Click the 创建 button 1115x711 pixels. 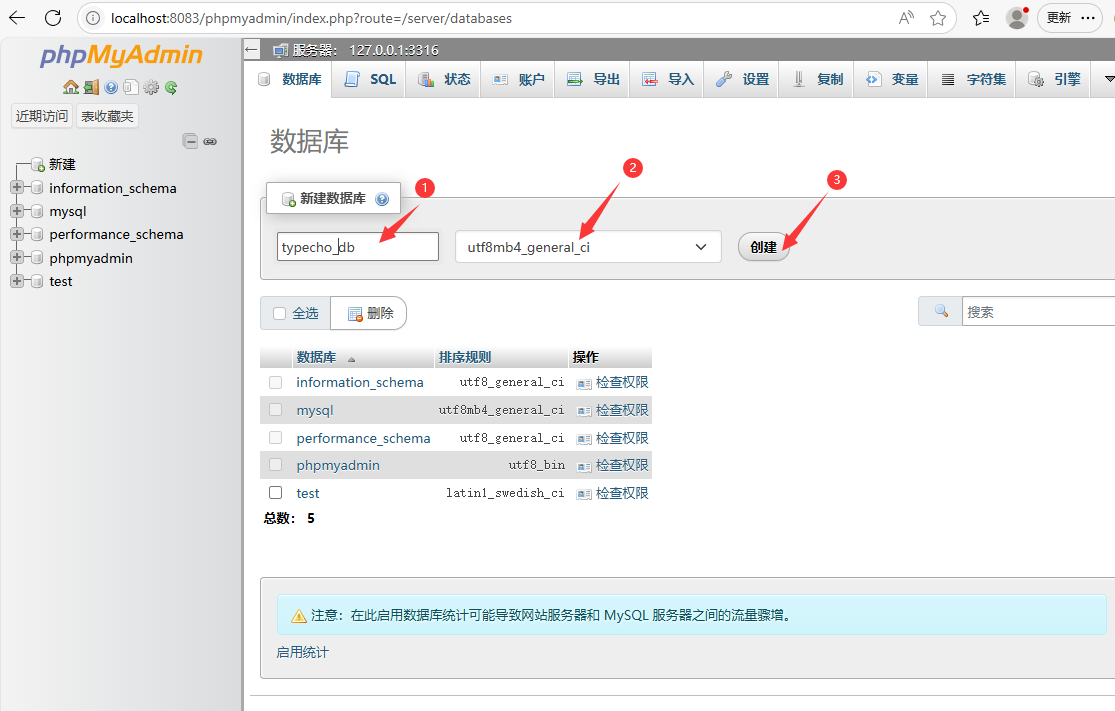coord(764,247)
